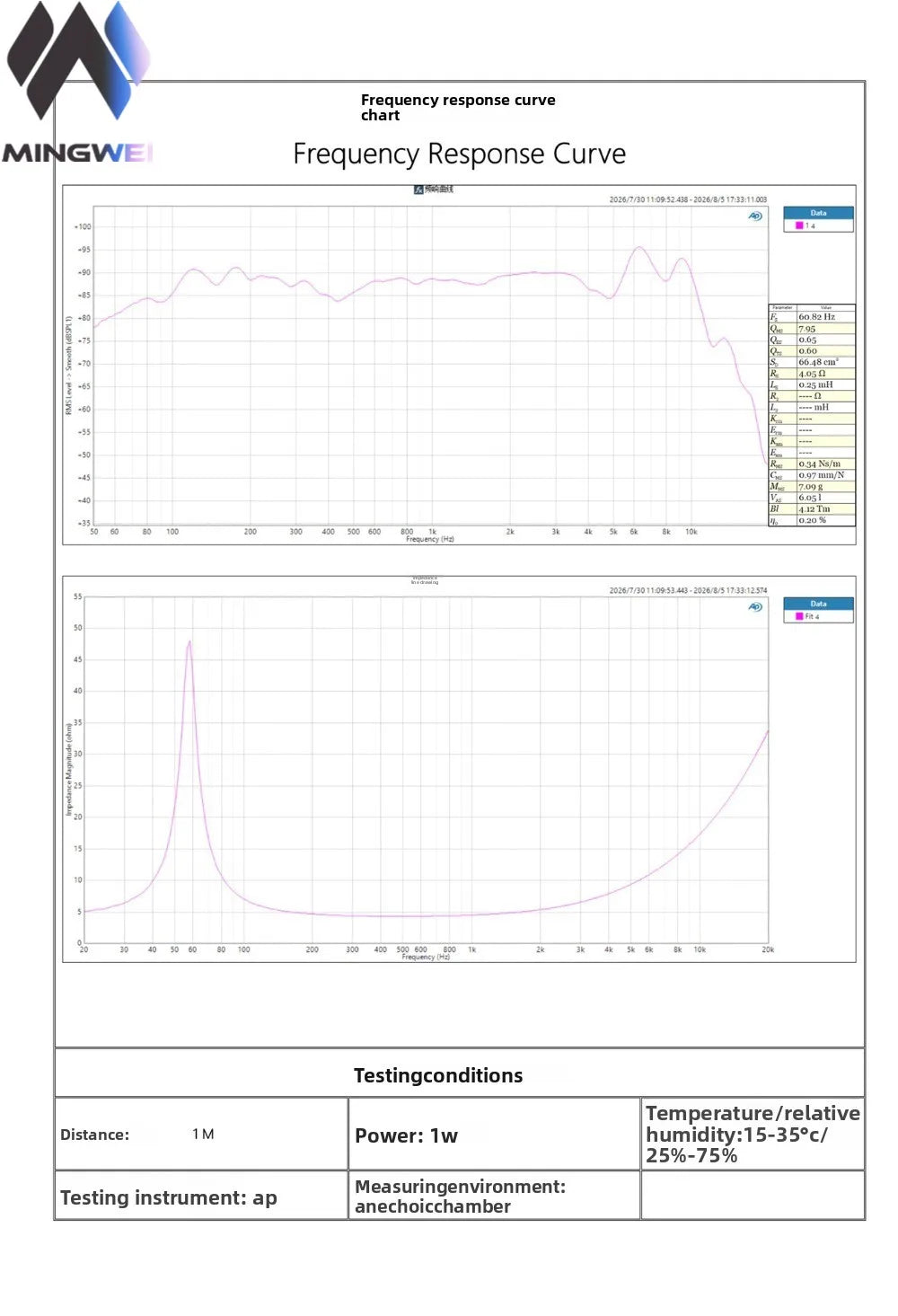Click the Data legend header of the impedance graph
Image resolution: width=898 pixels, height=1316 pixels.
(x=818, y=604)
